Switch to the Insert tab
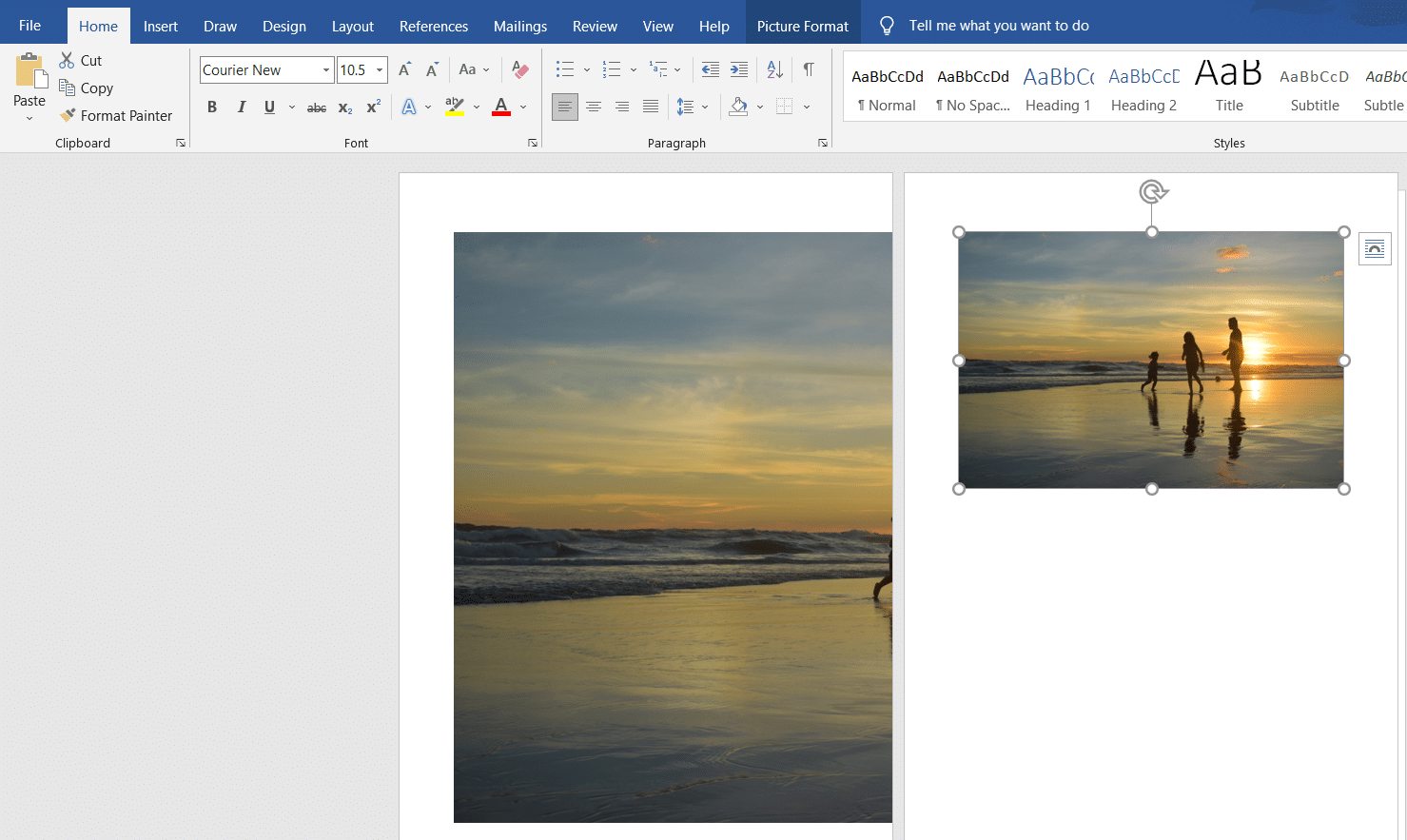Image resolution: width=1407 pixels, height=840 pixels. [161, 27]
